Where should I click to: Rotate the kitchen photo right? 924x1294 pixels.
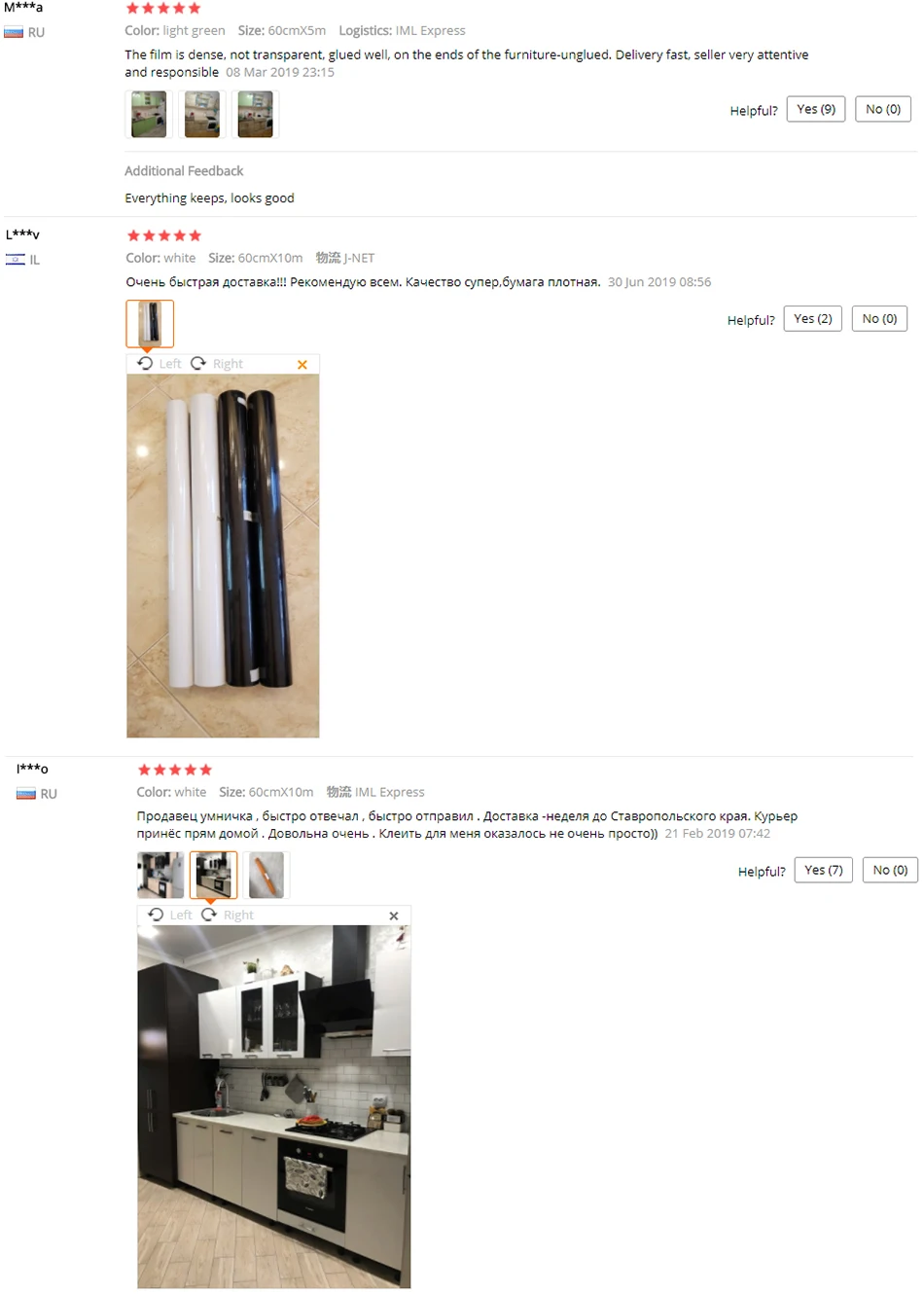(228, 916)
